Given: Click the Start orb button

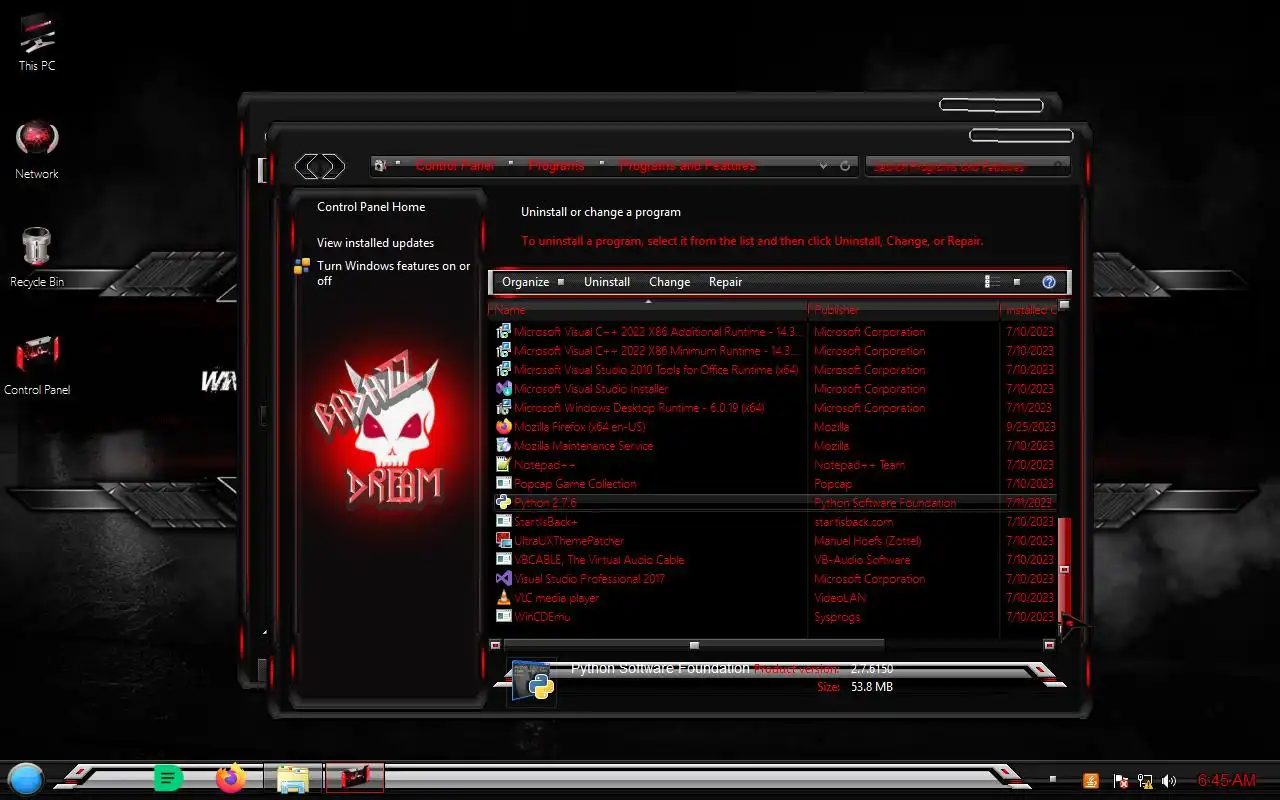Looking at the screenshot, I should pos(26,779).
